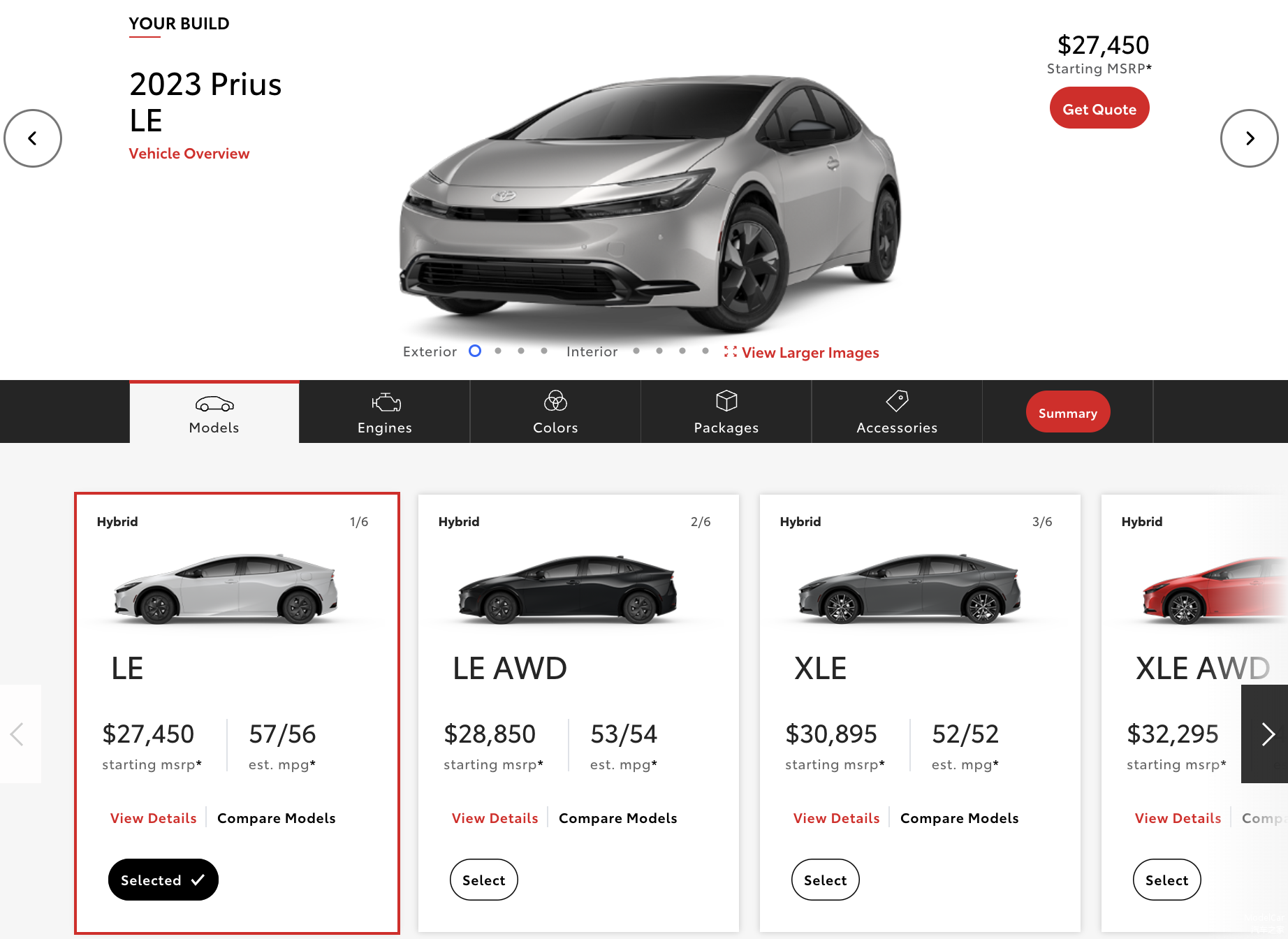Select the first interior image dot

[x=636, y=351]
